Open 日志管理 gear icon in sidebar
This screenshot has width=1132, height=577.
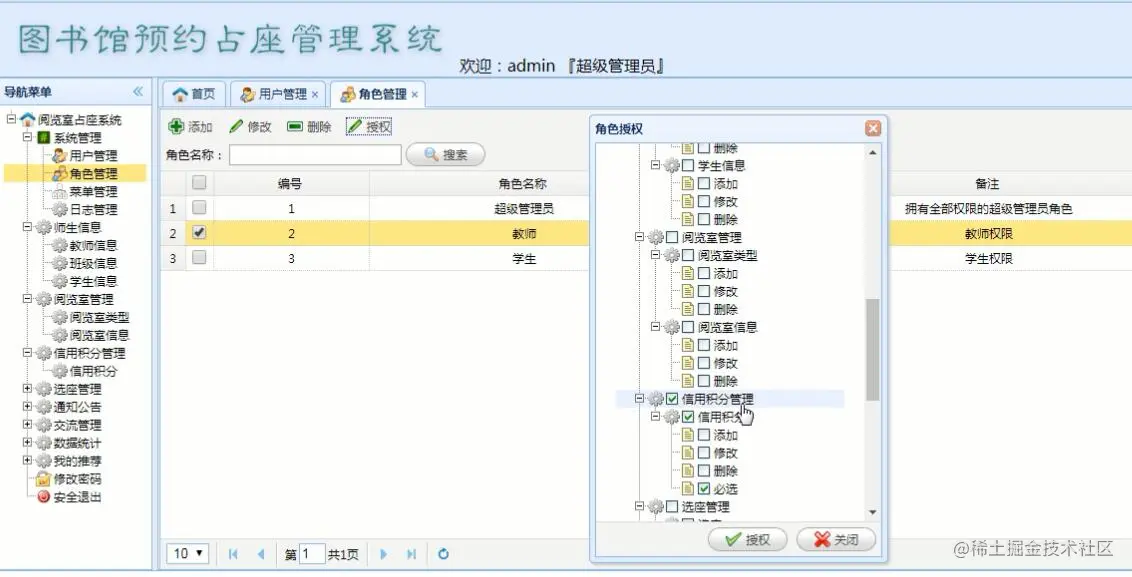(60, 209)
